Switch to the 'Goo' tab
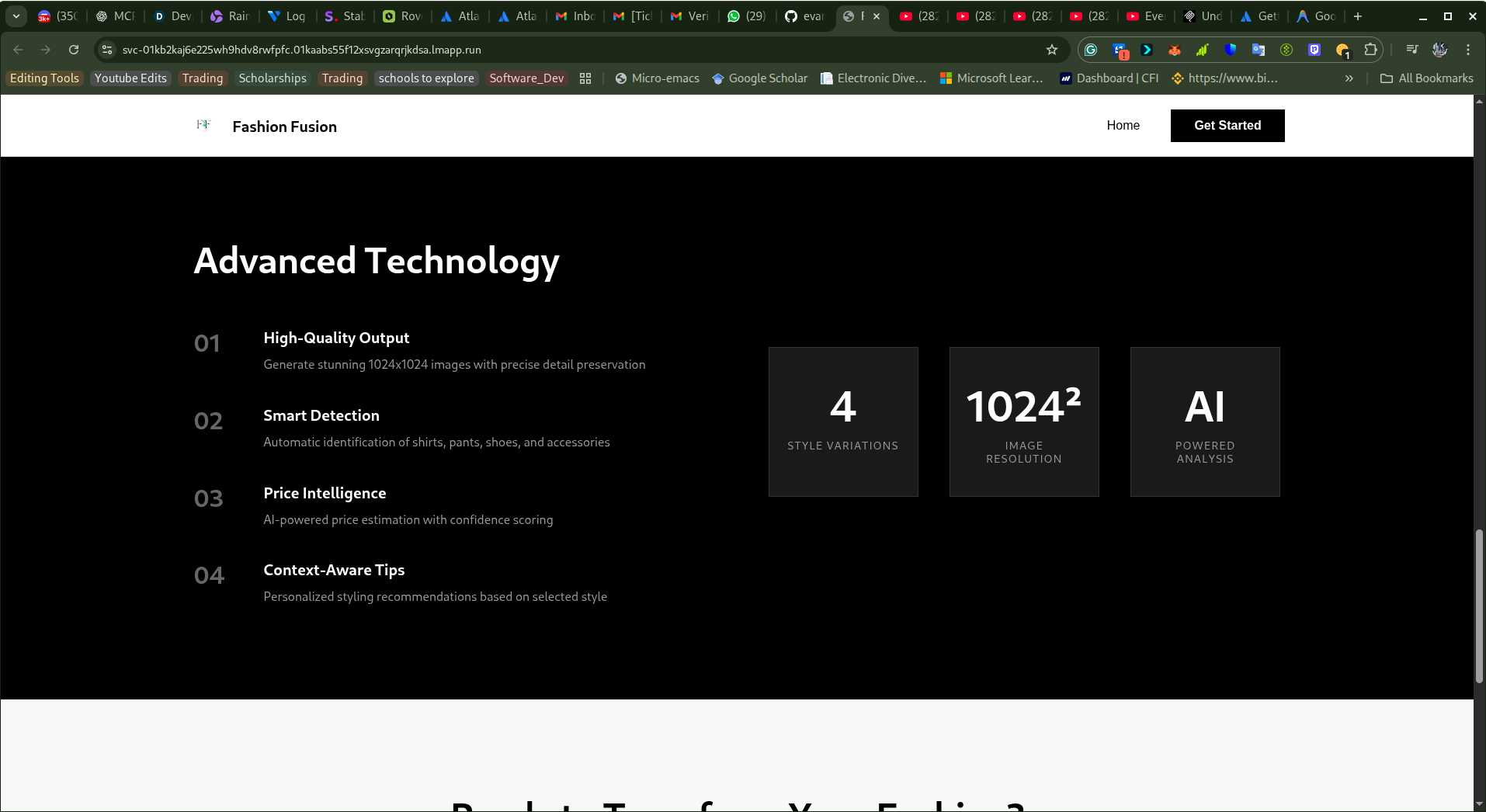Image resolution: width=1486 pixels, height=812 pixels. click(x=1317, y=16)
